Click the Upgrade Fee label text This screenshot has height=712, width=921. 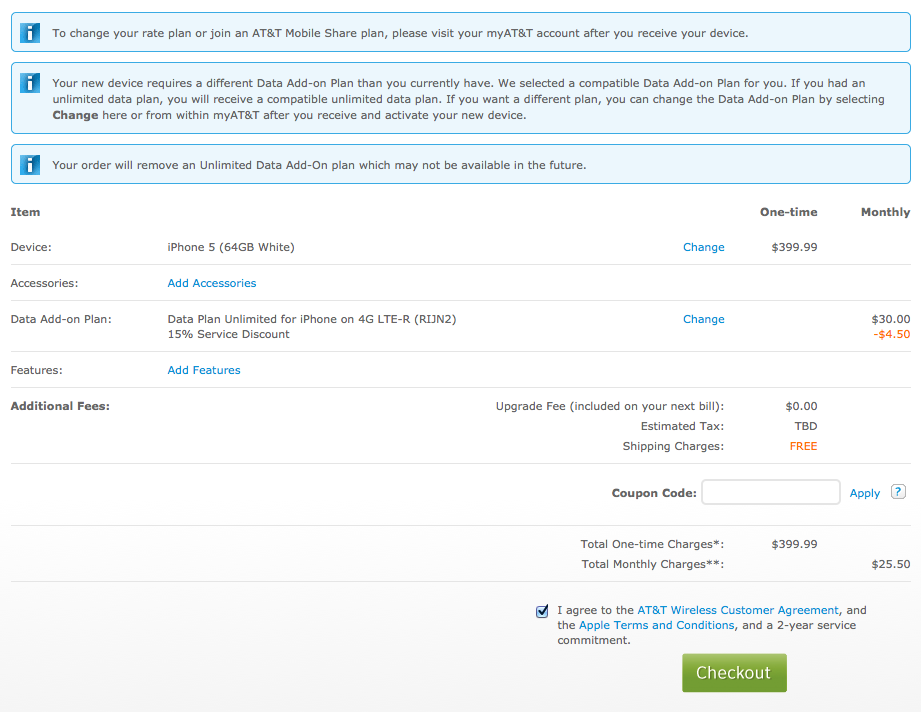click(610, 406)
